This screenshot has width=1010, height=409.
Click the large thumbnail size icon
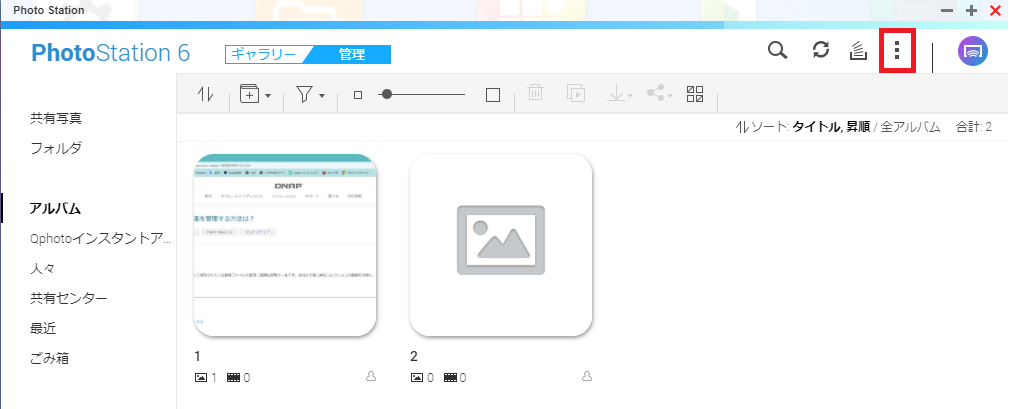[493, 95]
